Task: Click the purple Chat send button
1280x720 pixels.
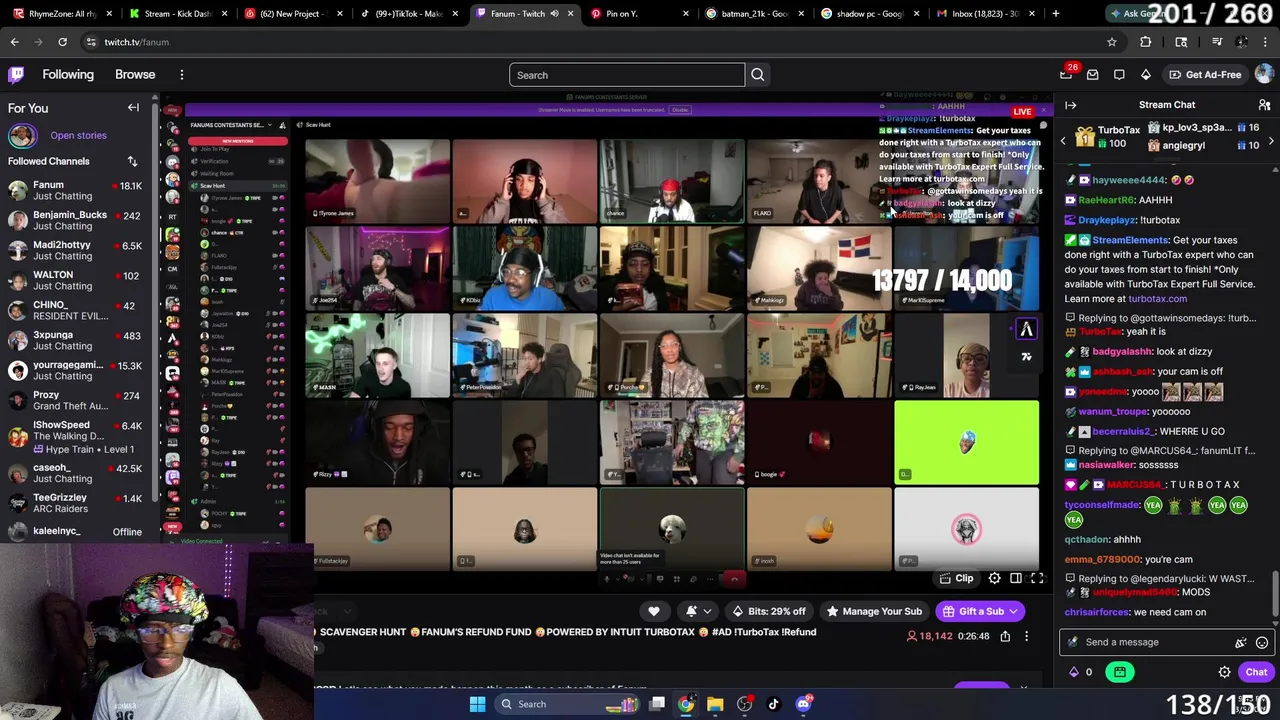Action: pyautogui.click(x=1256, y=672)
